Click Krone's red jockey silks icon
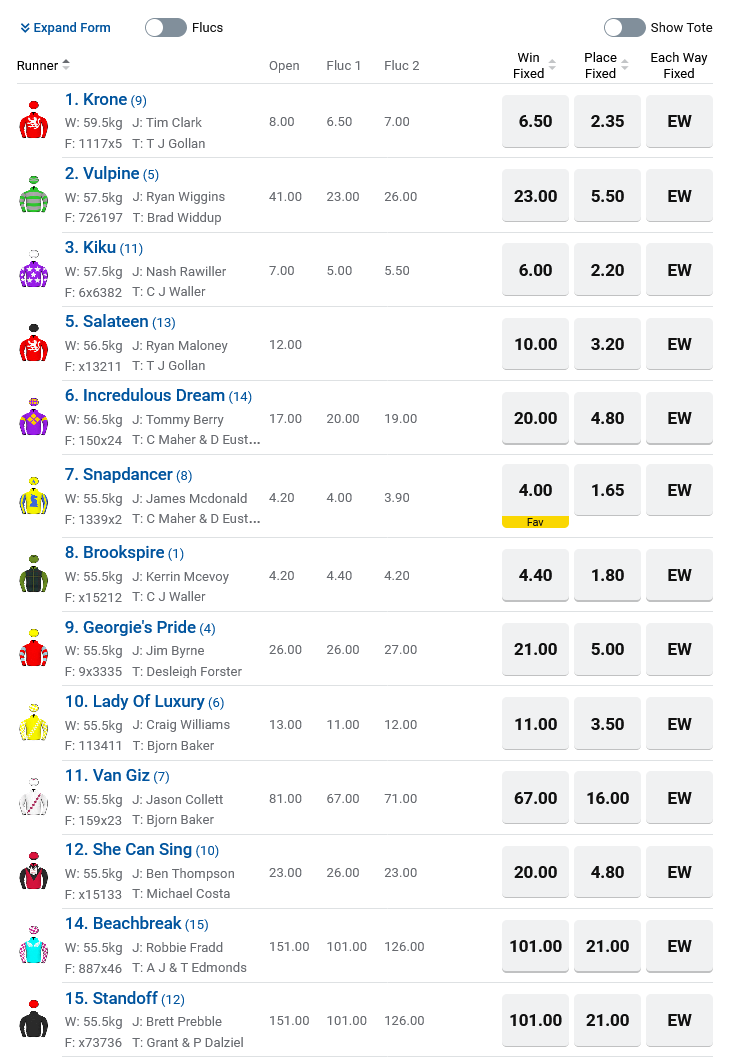The image size is (731, 1059). tap(34, 121)
